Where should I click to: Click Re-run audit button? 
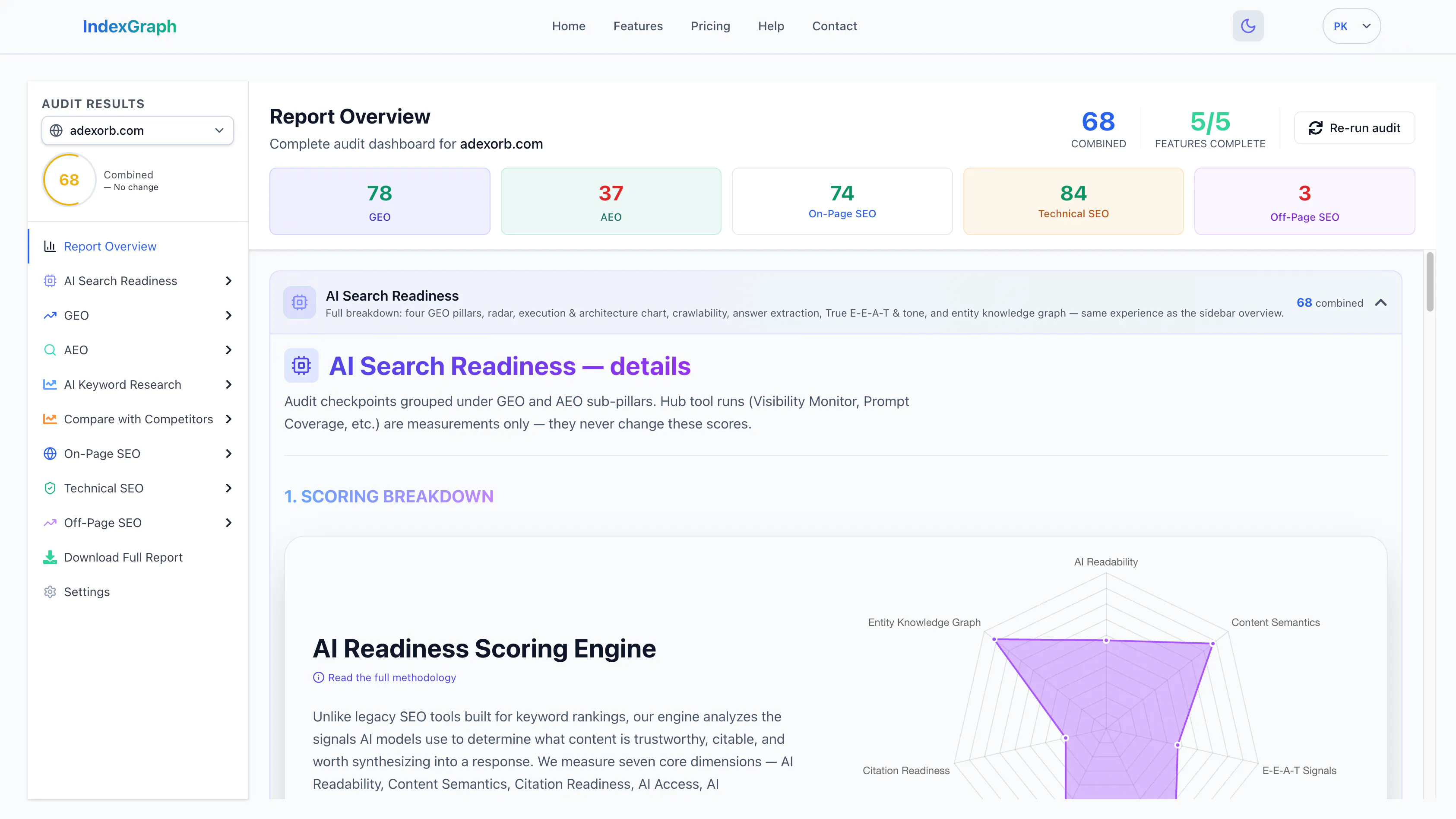pyautogui.click(x=1354, y=128)
